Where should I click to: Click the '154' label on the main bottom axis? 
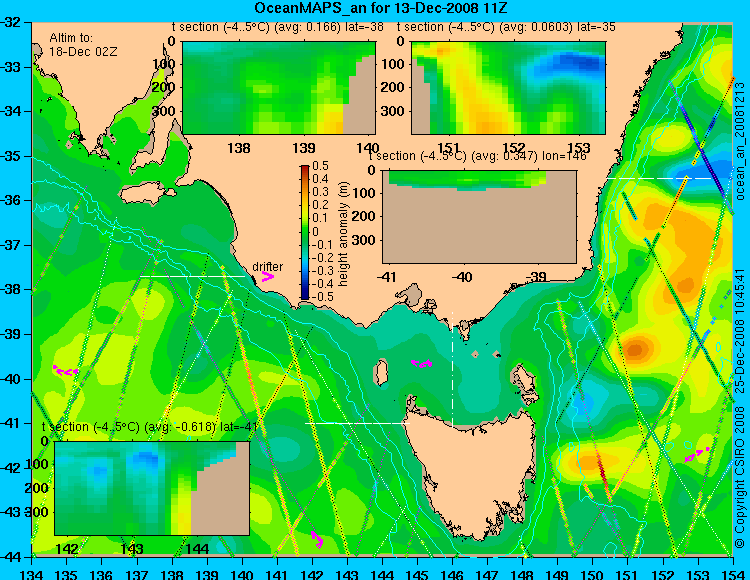(x=733, y=574)
